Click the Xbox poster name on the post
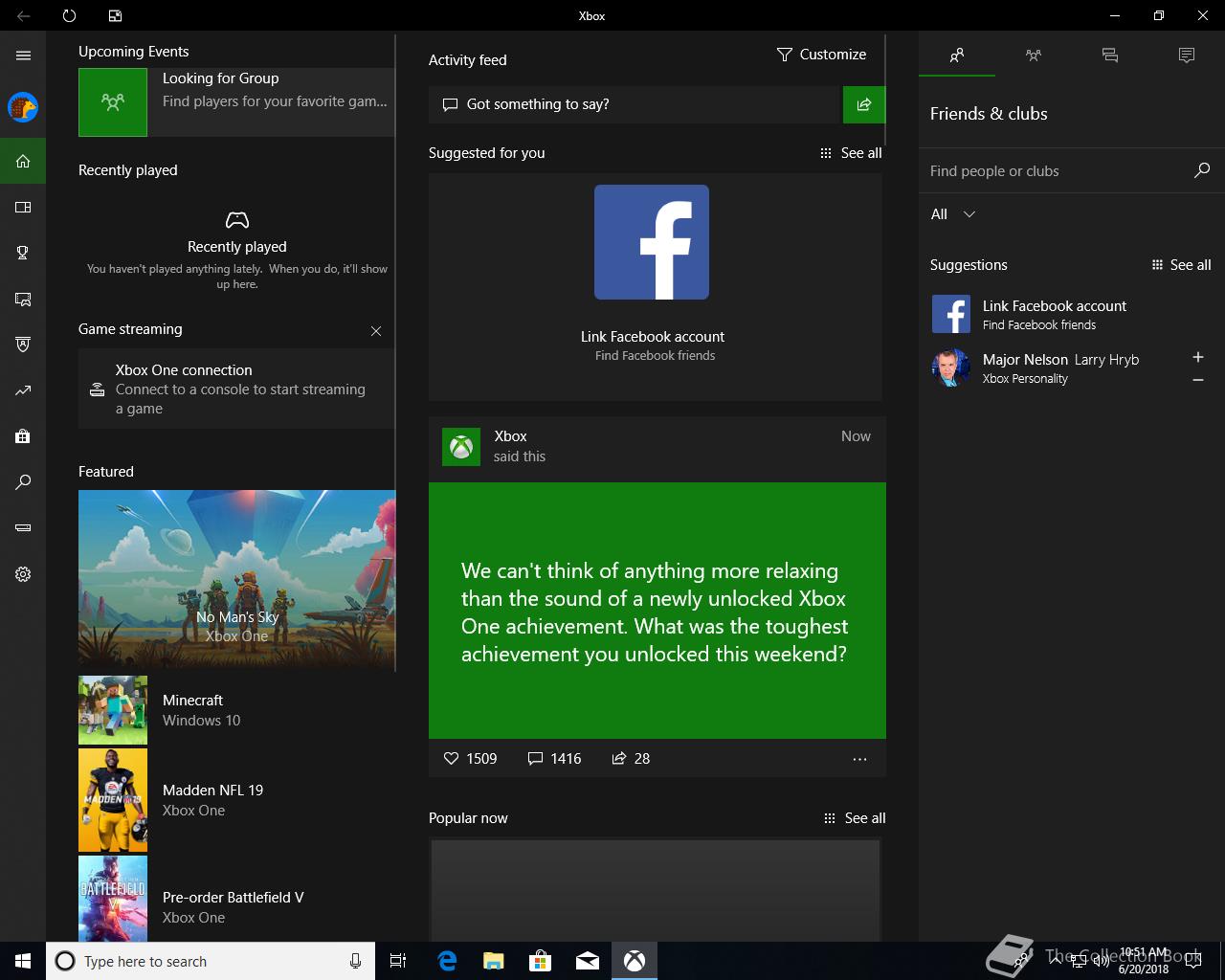 point(510,436)
